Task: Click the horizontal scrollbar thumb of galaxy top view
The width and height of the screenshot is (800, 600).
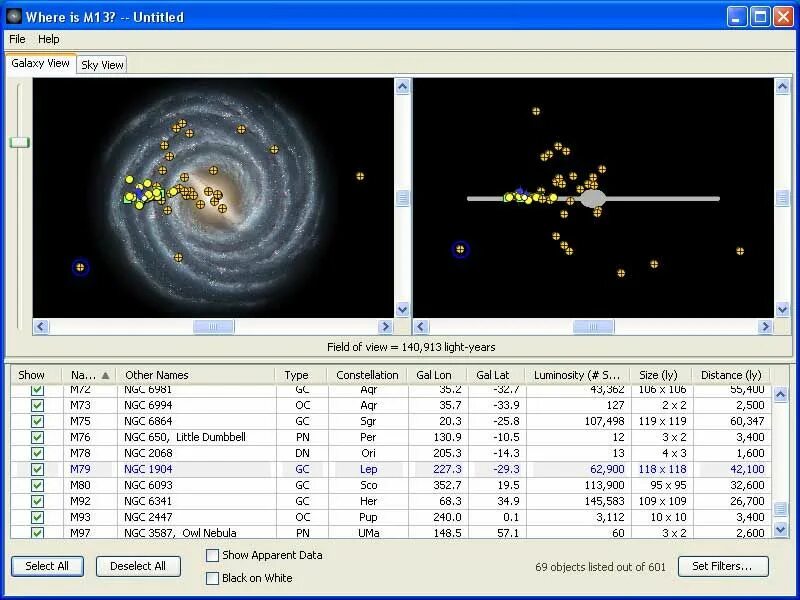Action: (214, 327)
